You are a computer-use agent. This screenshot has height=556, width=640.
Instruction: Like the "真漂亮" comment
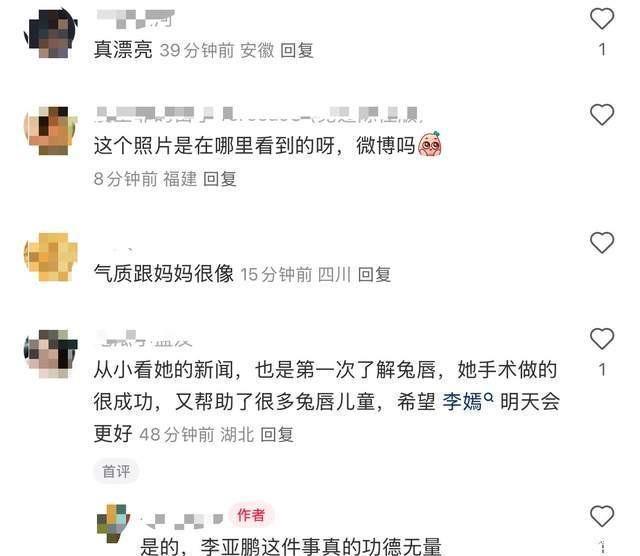click(602, 19)
